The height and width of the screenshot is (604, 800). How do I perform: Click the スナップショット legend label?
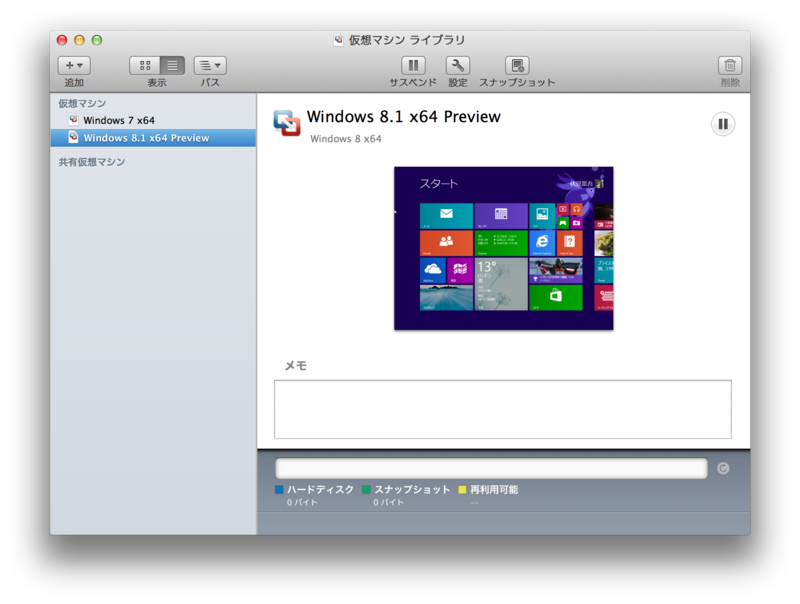pos(412,490)
